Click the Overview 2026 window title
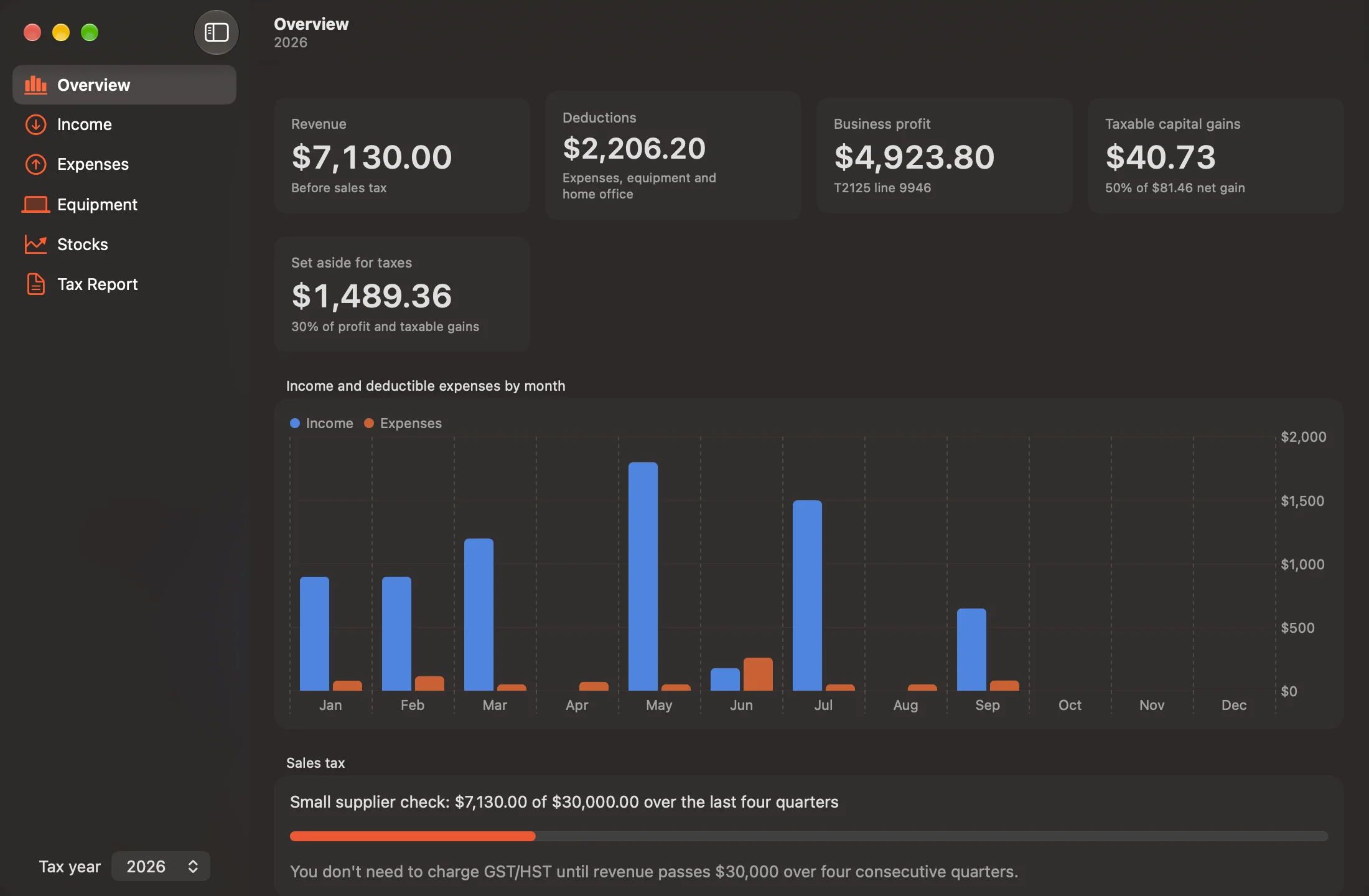1369x896 pixels. coord(311,32)
